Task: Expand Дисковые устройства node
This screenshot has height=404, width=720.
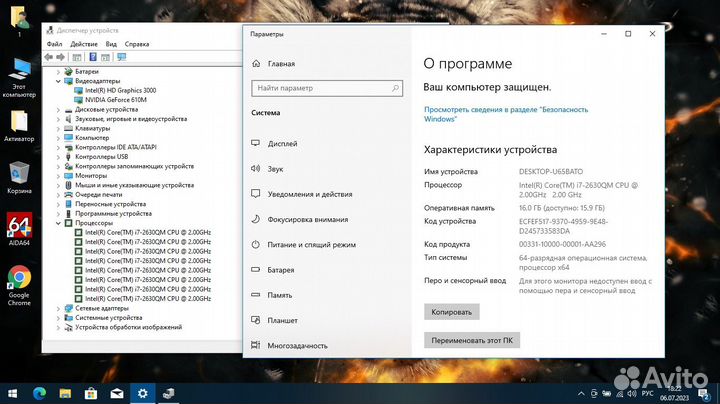Action: (58, 110)
